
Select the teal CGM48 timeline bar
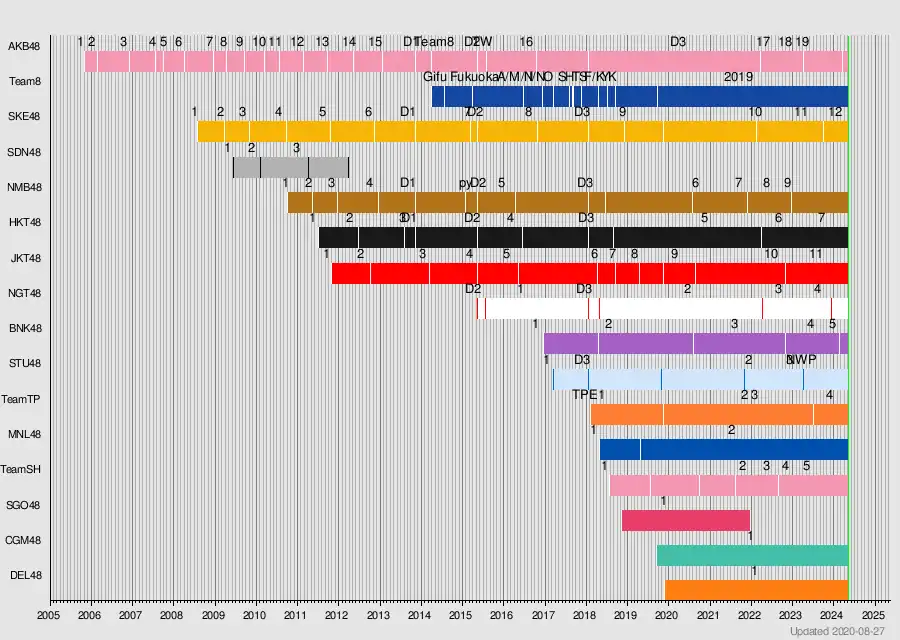click(x=752, y=556)
